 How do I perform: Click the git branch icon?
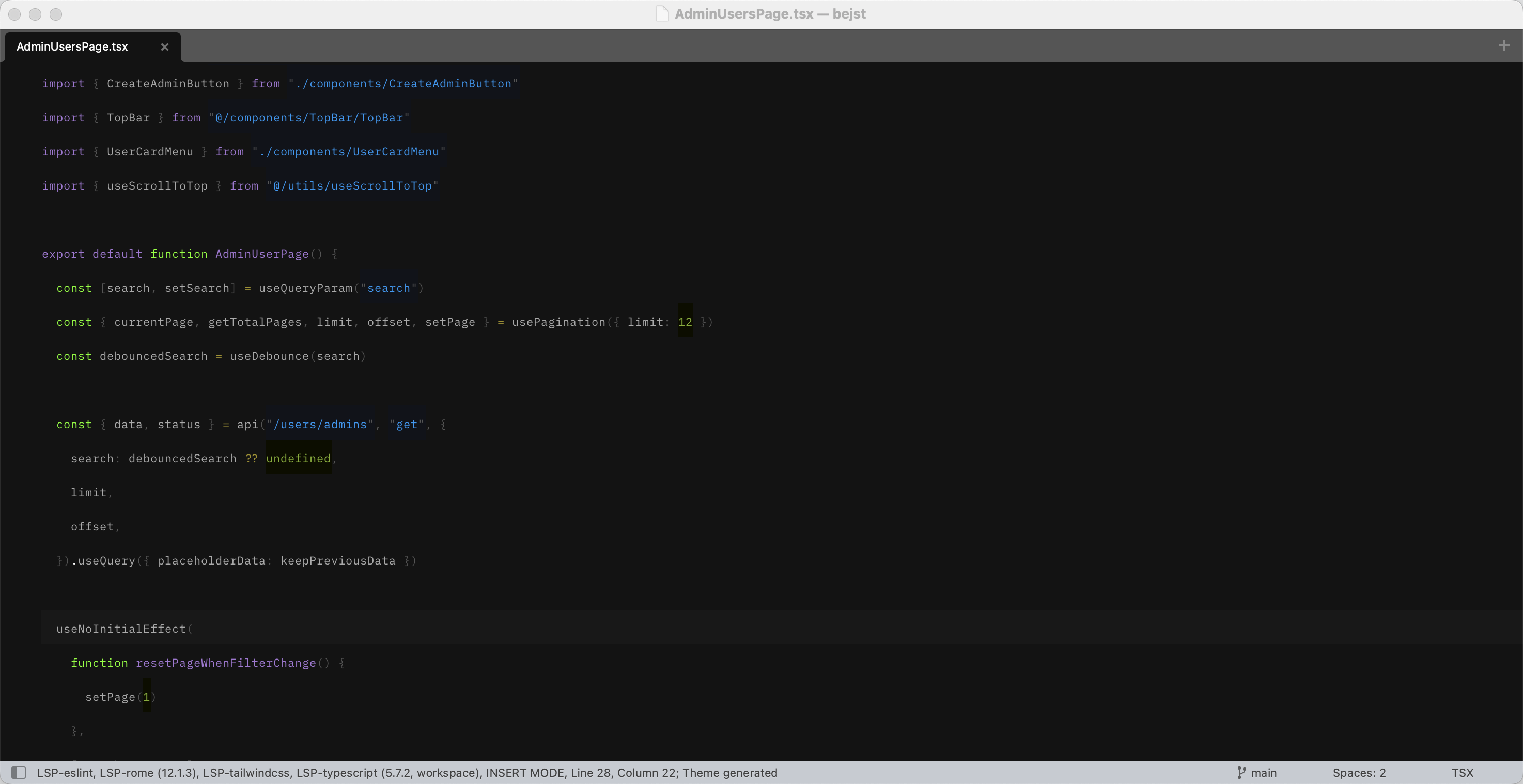[x=1241, y=772]
